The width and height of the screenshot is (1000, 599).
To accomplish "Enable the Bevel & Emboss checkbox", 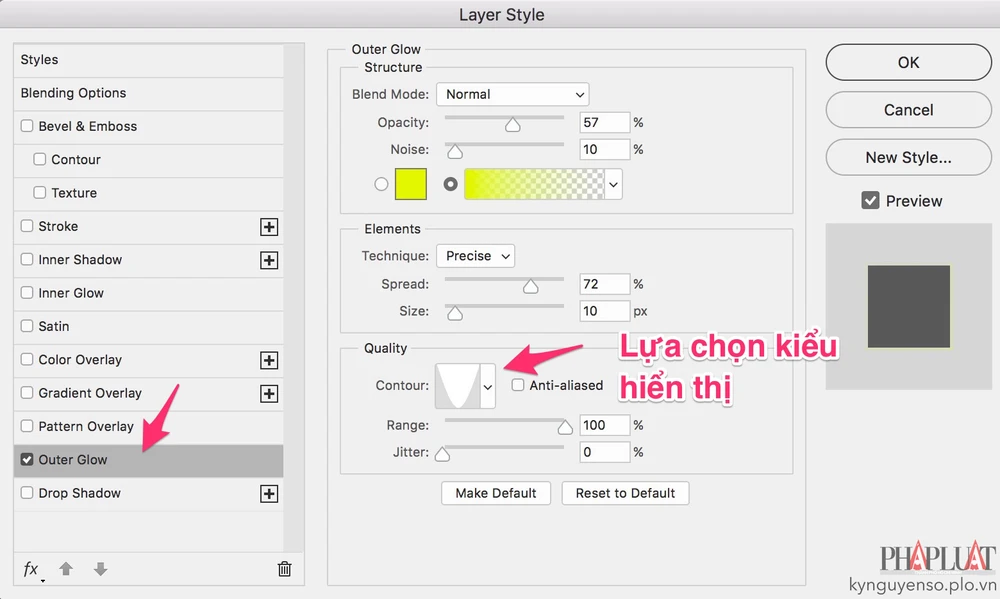I will point(27,127).
